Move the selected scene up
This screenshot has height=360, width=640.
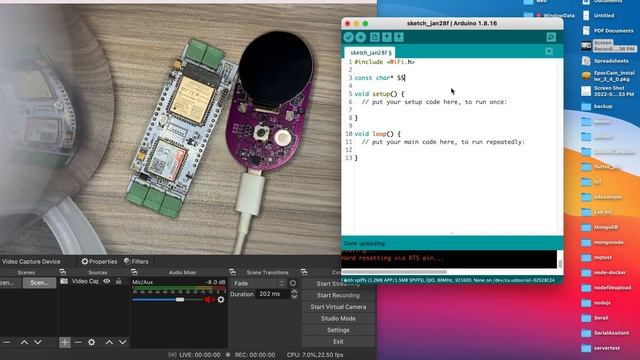click(x=24, y=342)
